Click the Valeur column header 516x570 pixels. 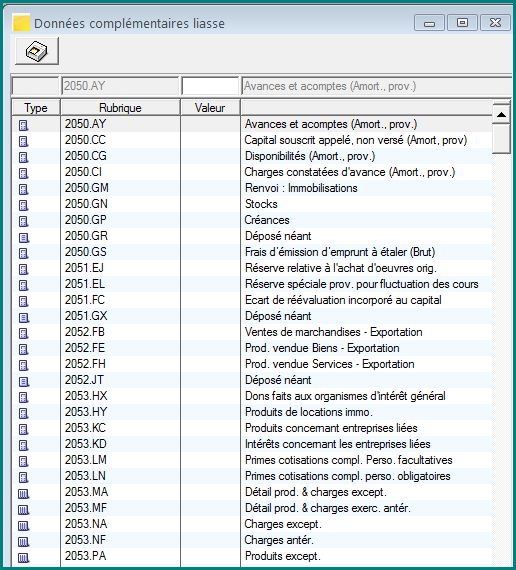(210, 108)
